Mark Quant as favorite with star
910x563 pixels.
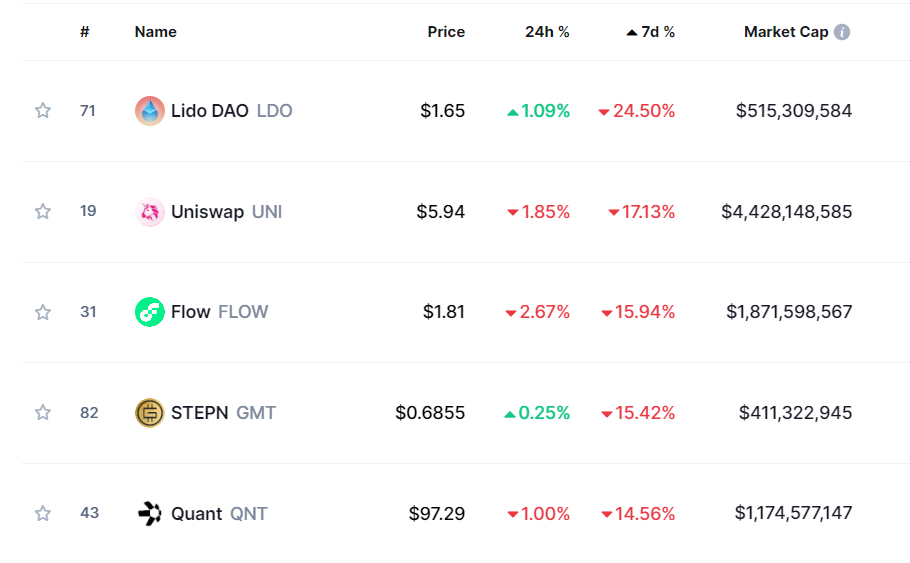43,514
